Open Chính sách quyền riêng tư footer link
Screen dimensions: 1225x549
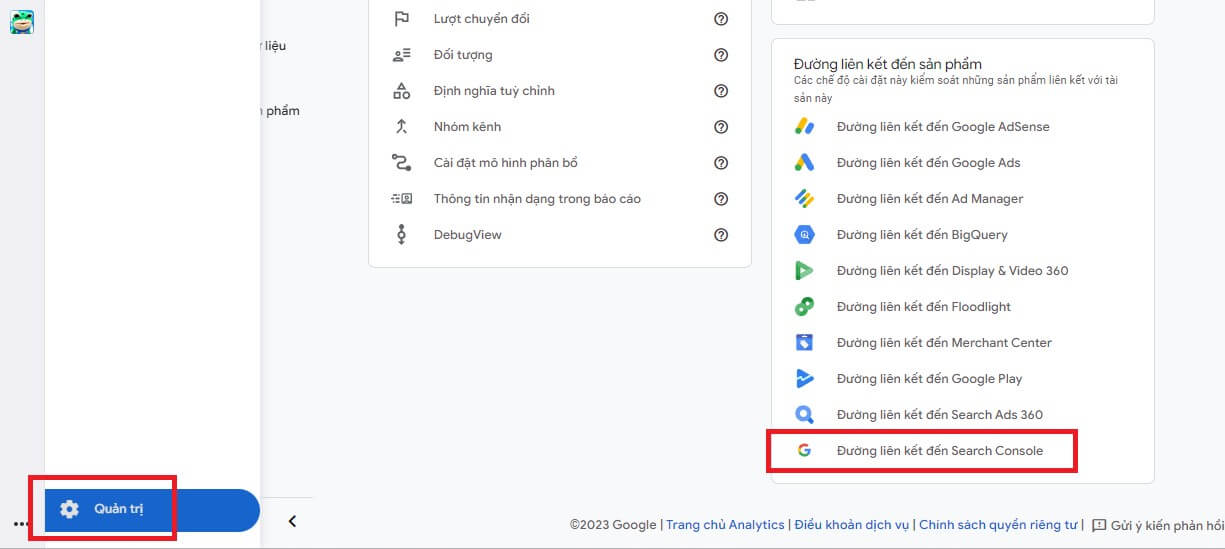point(998,525)
